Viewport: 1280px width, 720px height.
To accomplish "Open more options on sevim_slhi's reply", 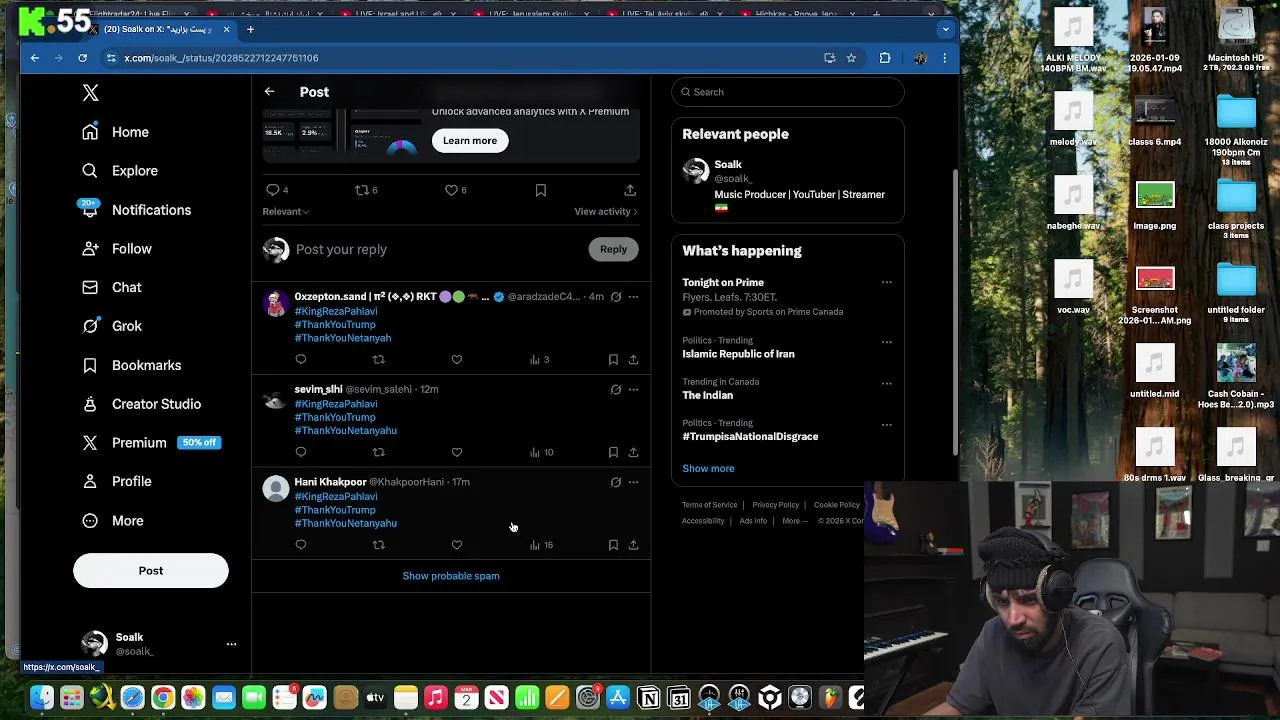I will click(x=633, y=389).
